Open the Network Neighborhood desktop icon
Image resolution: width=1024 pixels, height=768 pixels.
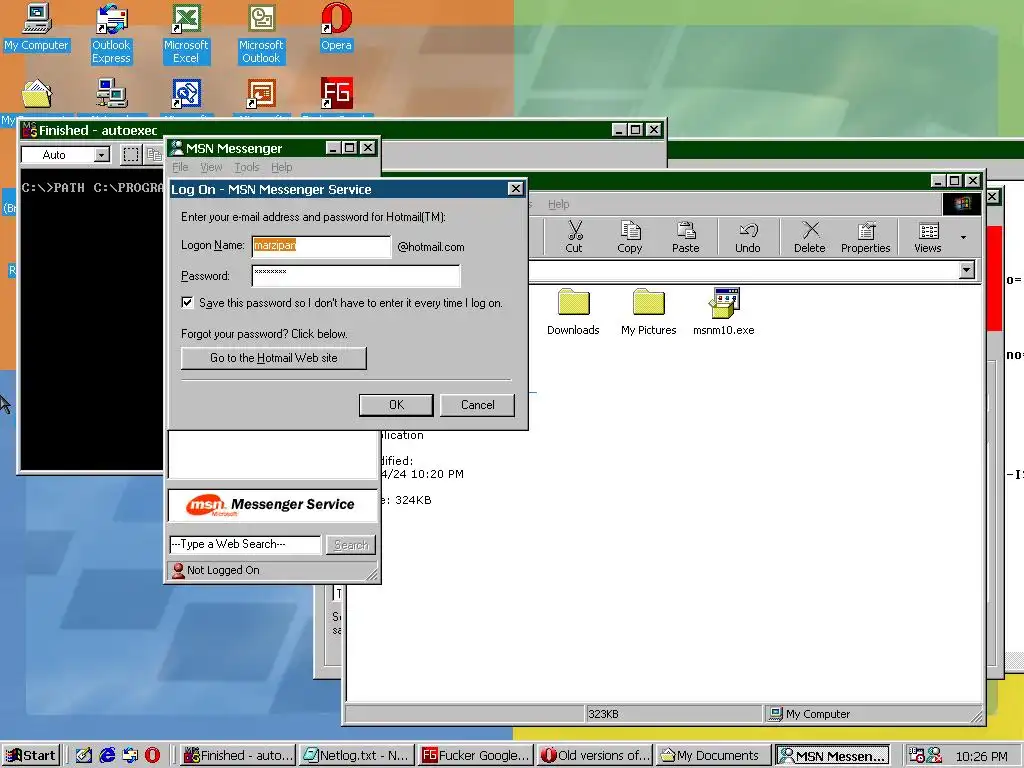tap(112, 93)
